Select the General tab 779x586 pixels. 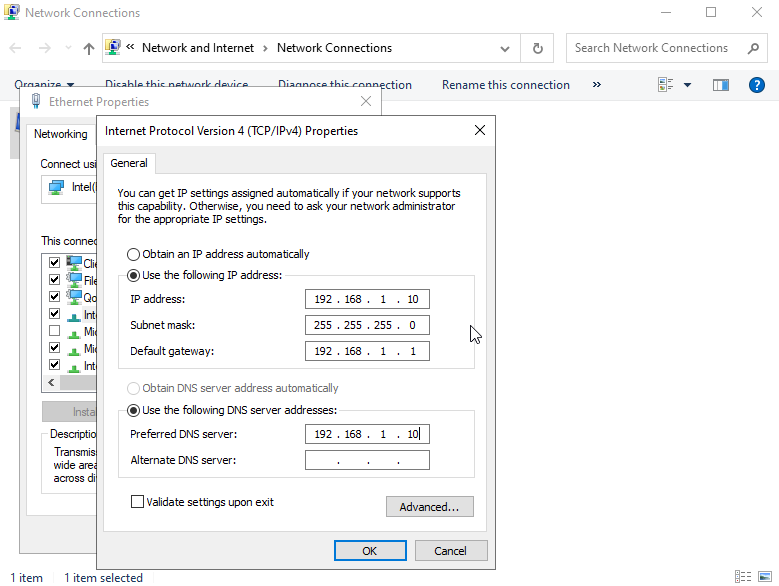tap(129, 163)
